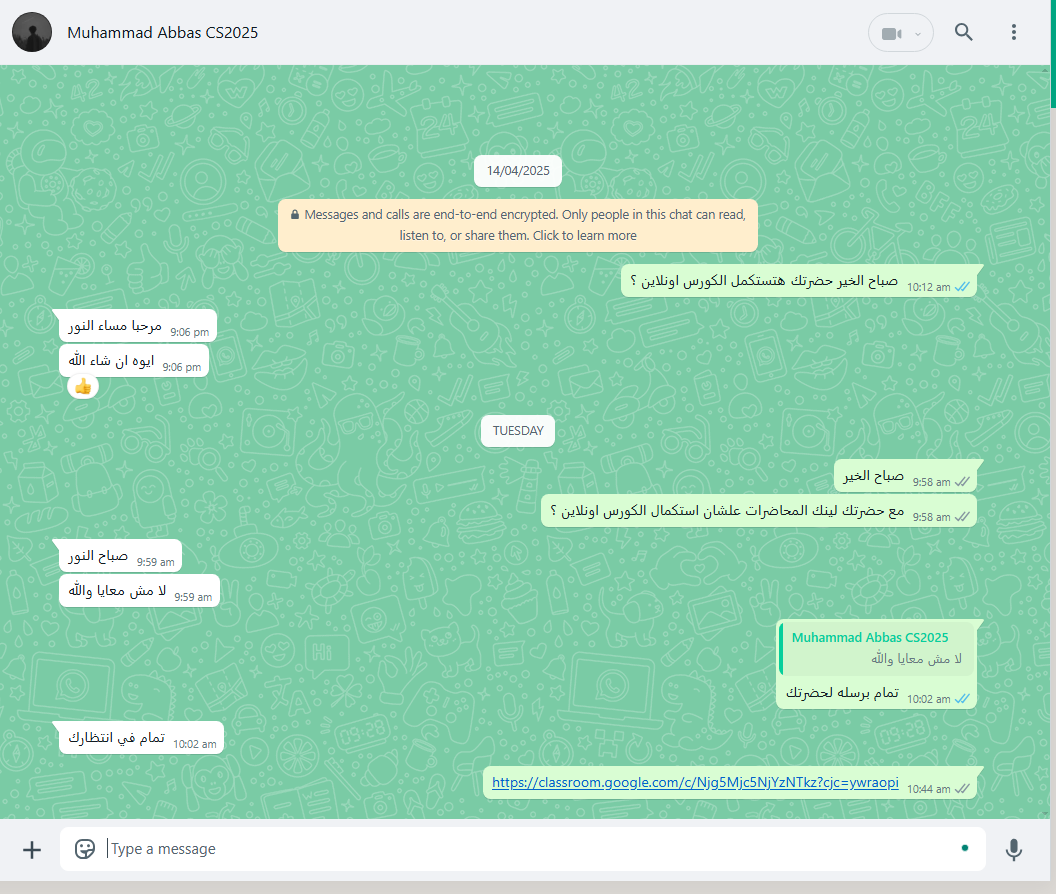Jump to quoted Muhammad Abbas CS2025 reply
The width and height of the screenshot is (1056, 894).
tap(878, 648)
